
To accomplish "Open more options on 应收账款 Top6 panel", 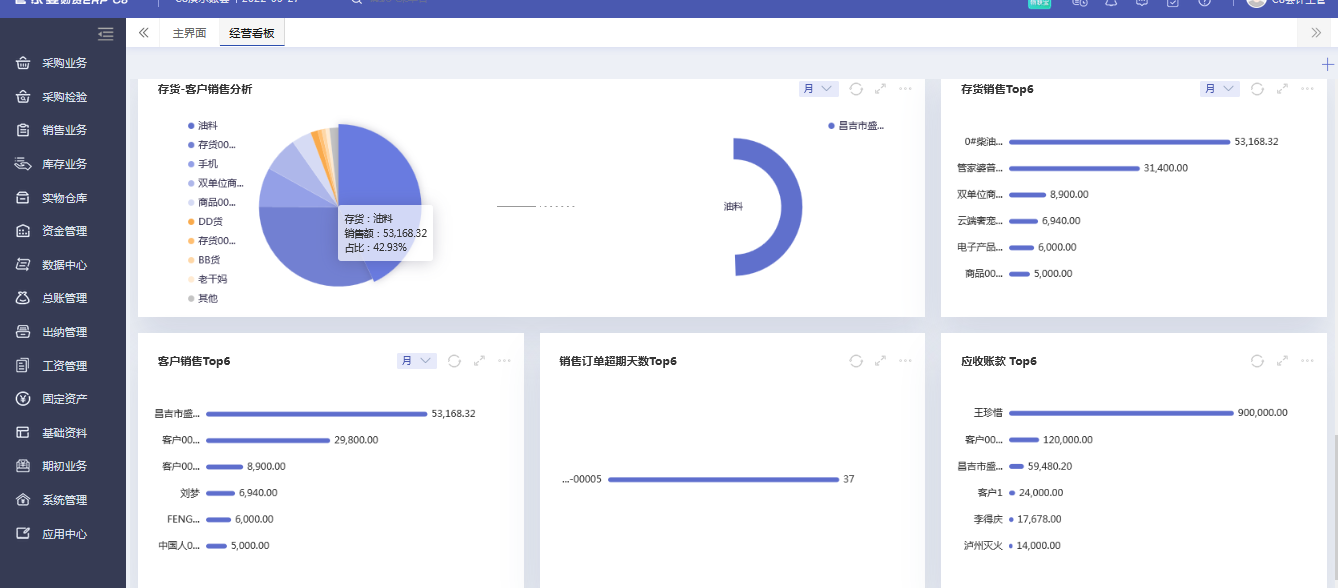I will tap(1306, 361).
